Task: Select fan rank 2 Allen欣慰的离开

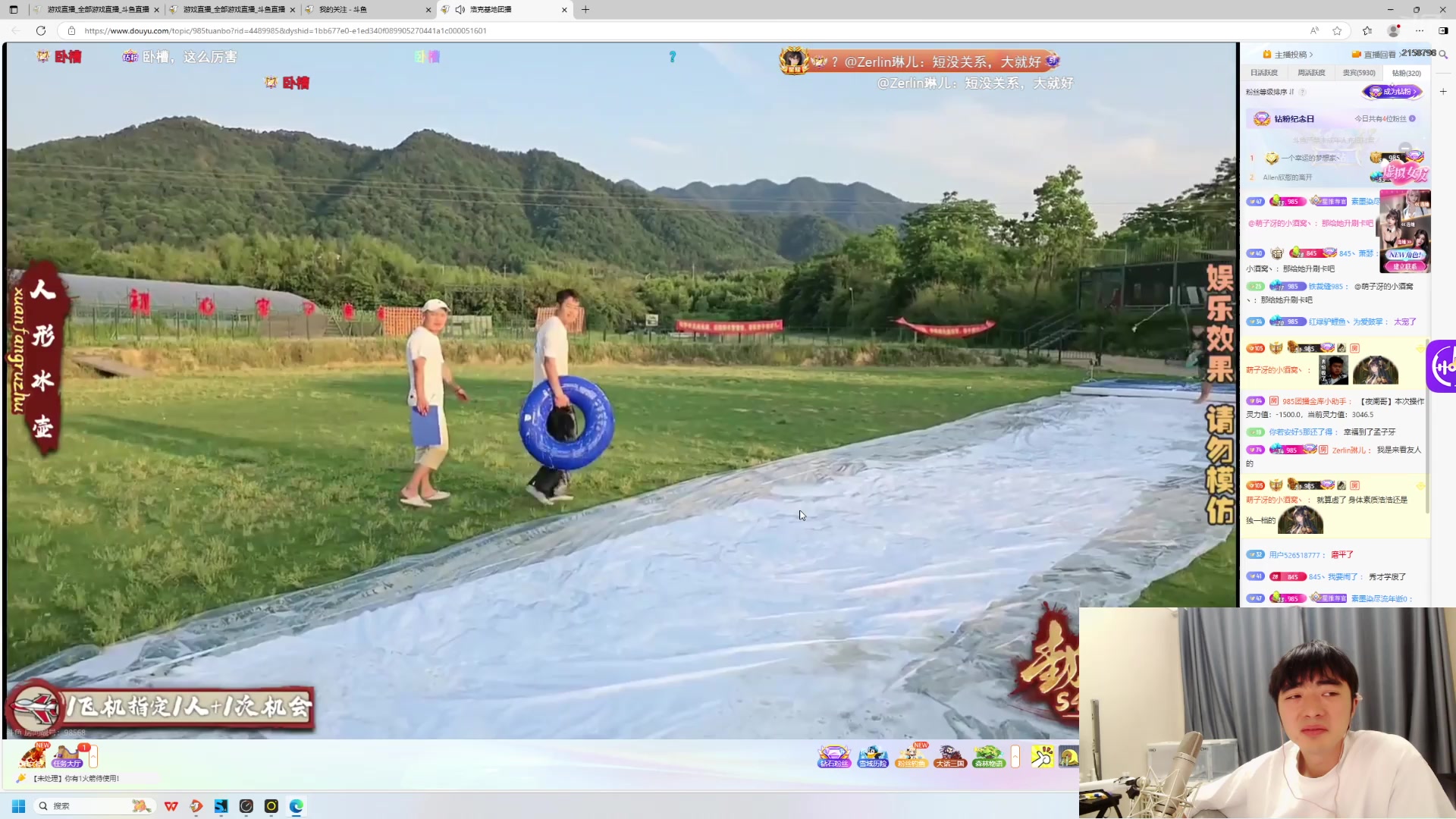Action: [x=1287, y=177]
